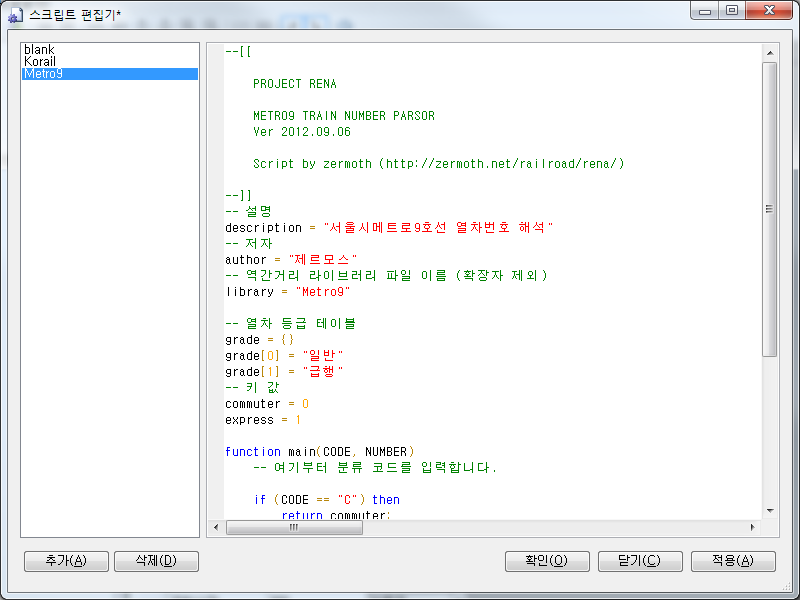Click the function main(CODE, NUMBER) line
Viewport: 800px width, 600px height.
click(x=319, y=452)
